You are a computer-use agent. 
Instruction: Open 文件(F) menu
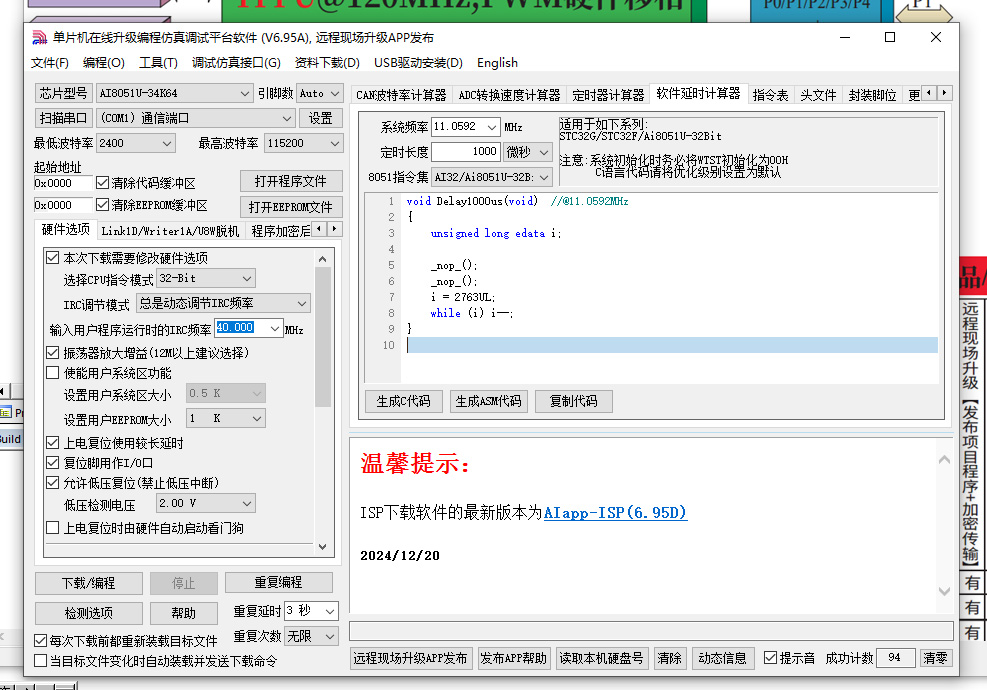click(50, 63)
